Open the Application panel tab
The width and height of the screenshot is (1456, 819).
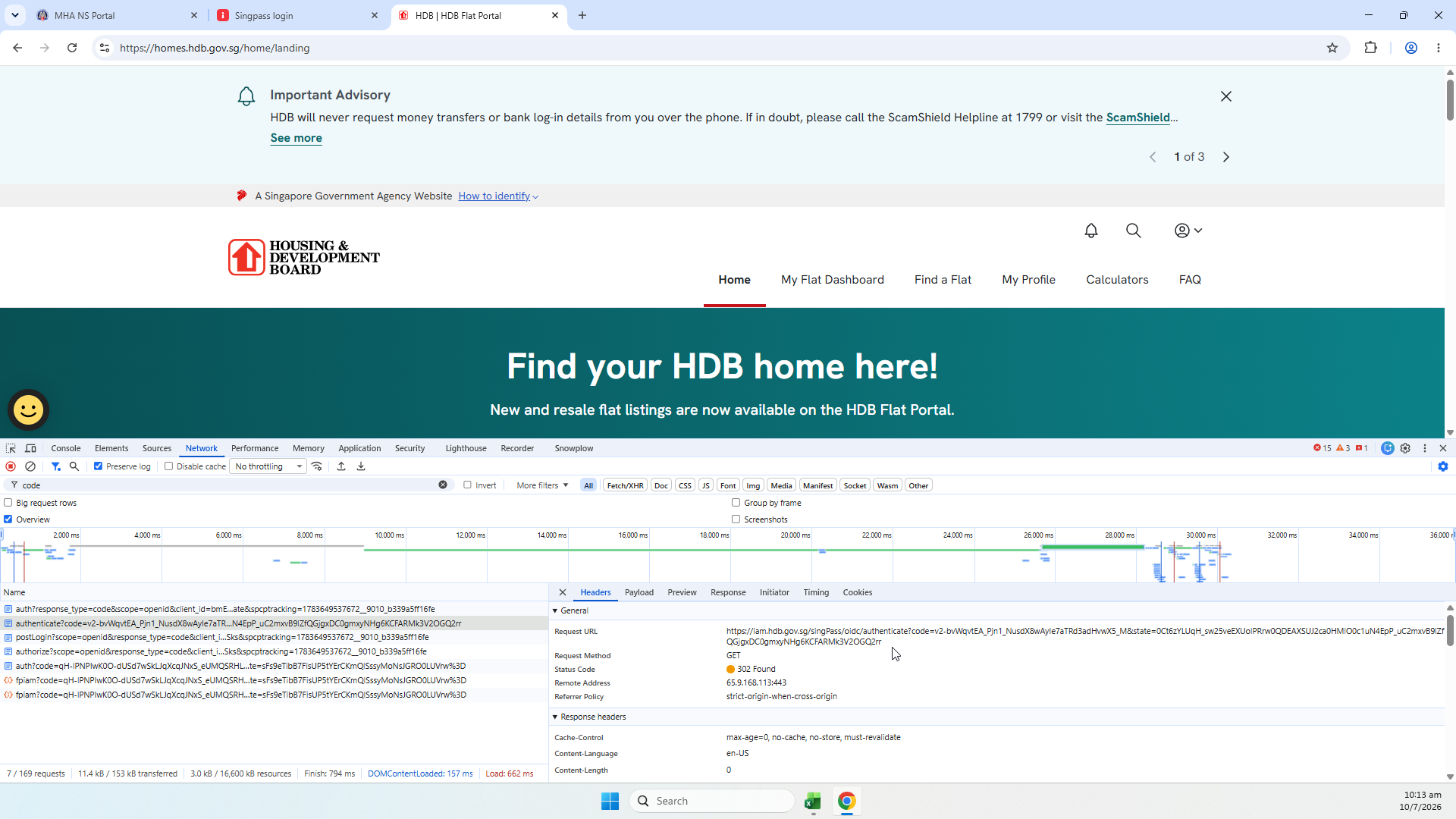point(359,448)
